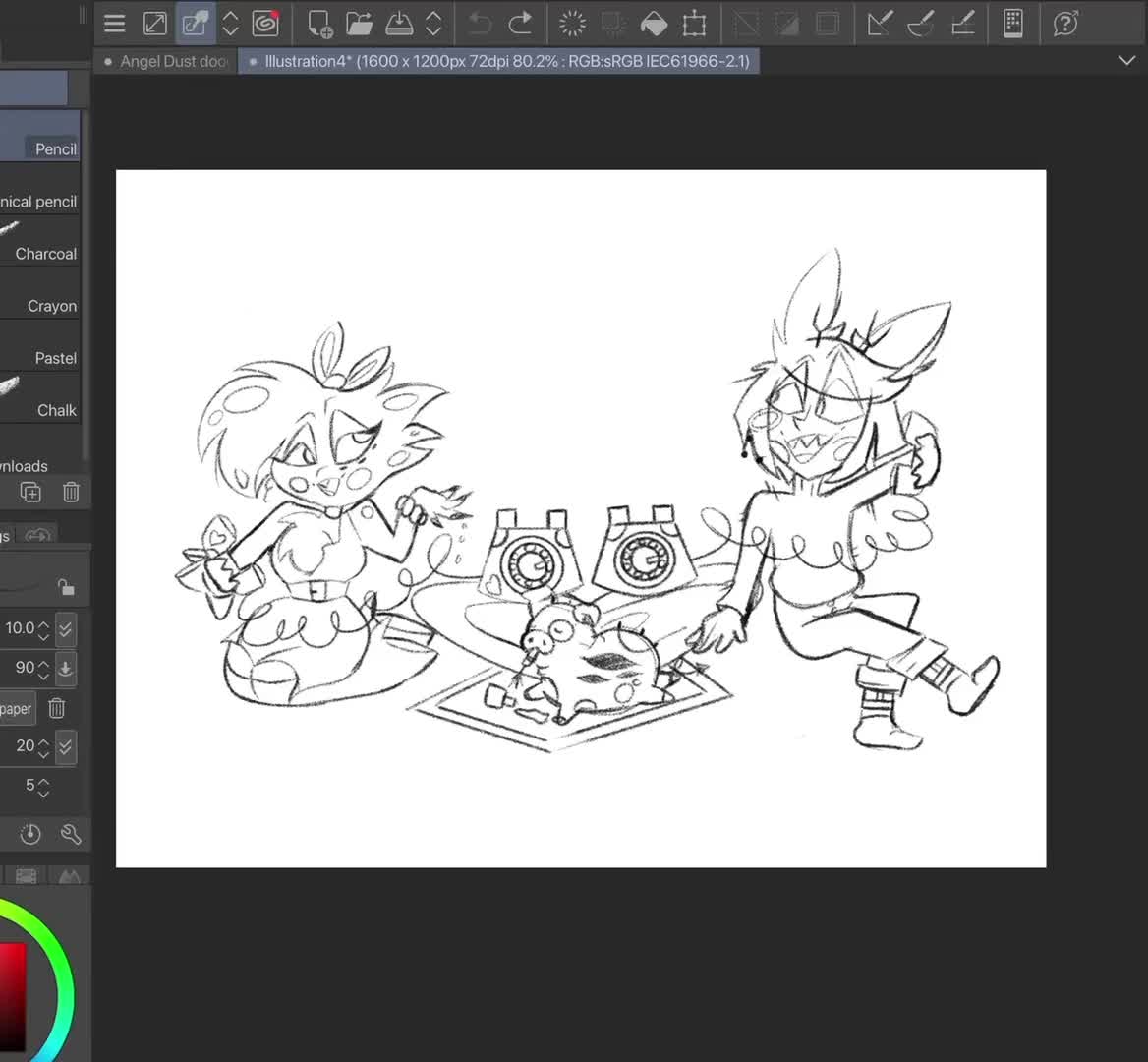Click the stepper arrows for value 90
The image size is (1148, 1062).
pos(44,668)
